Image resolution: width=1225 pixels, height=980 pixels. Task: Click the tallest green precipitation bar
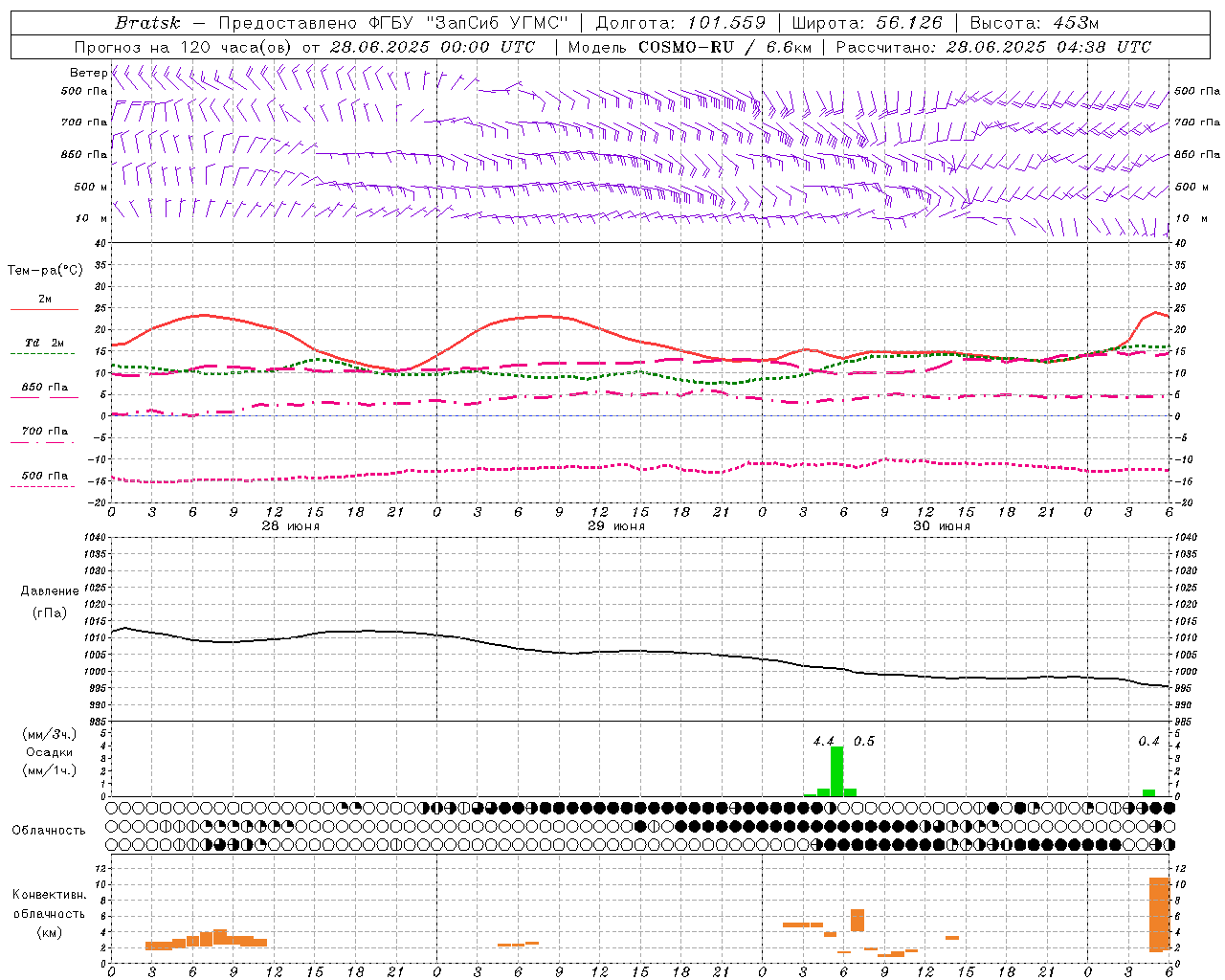click(837, 770)
